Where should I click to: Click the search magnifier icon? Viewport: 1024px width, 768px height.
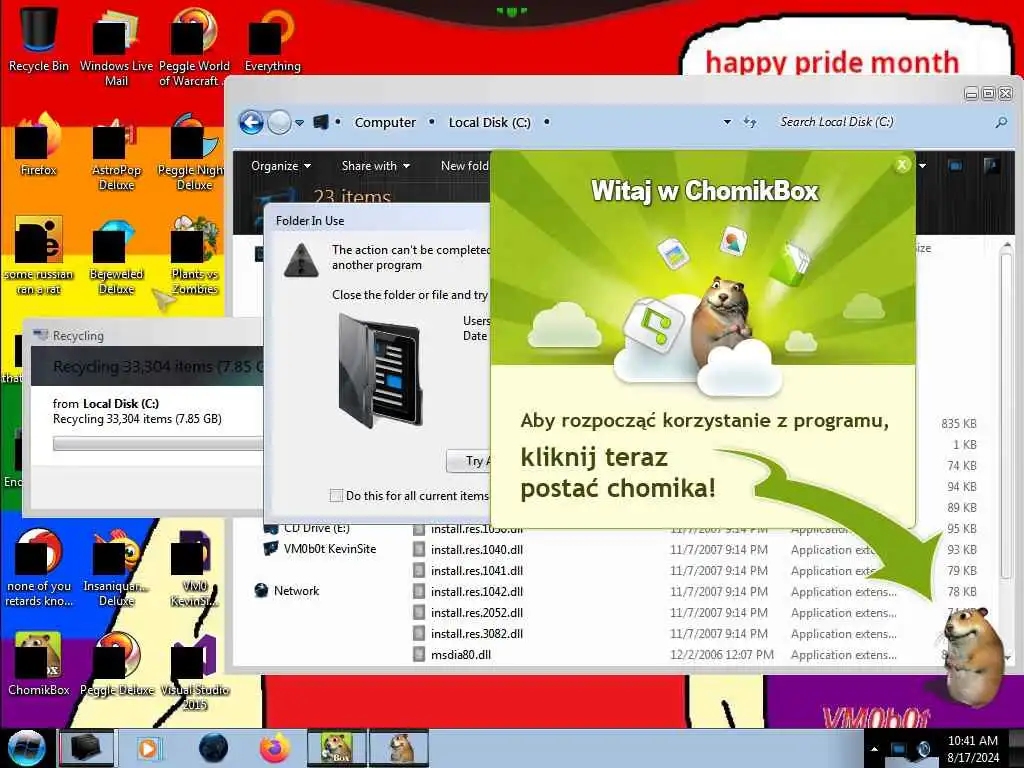pyautogui.click(x=1000, y=122)
